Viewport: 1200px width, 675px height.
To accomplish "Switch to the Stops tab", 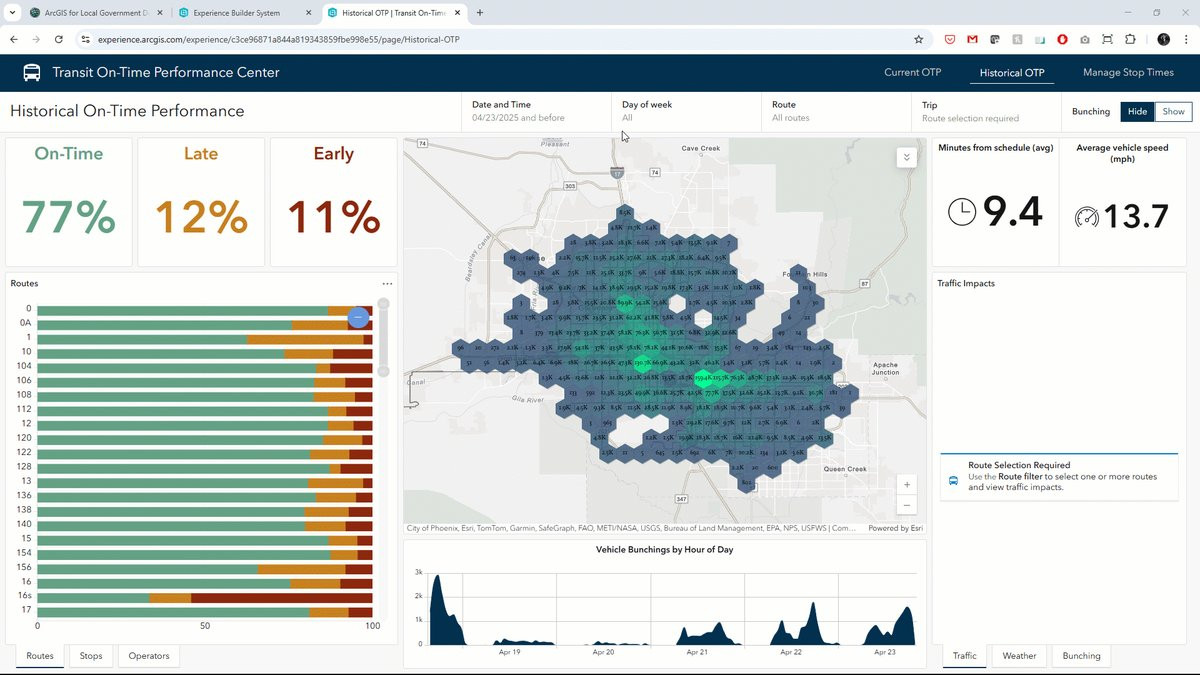I will (x=91, y=656).
